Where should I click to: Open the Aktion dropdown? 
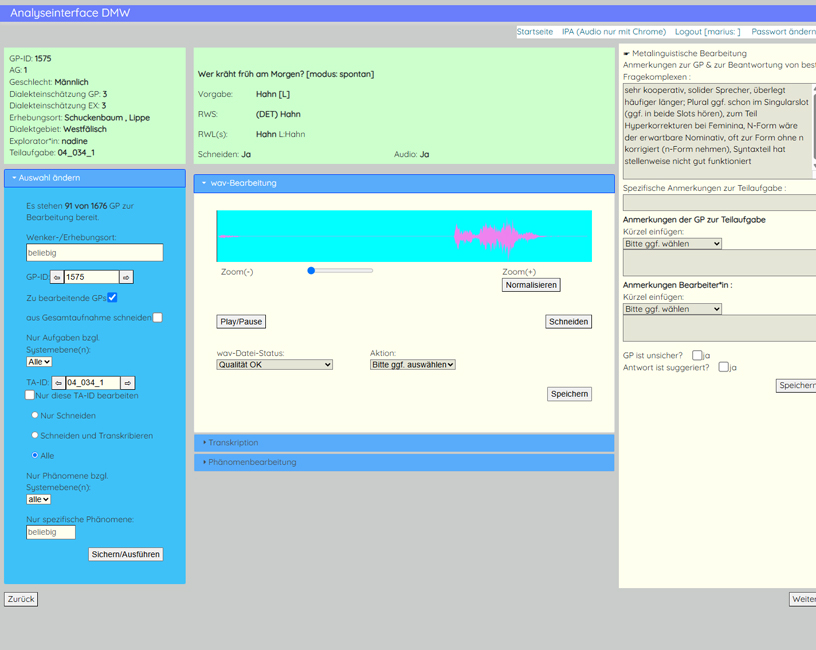click(412, 365)
